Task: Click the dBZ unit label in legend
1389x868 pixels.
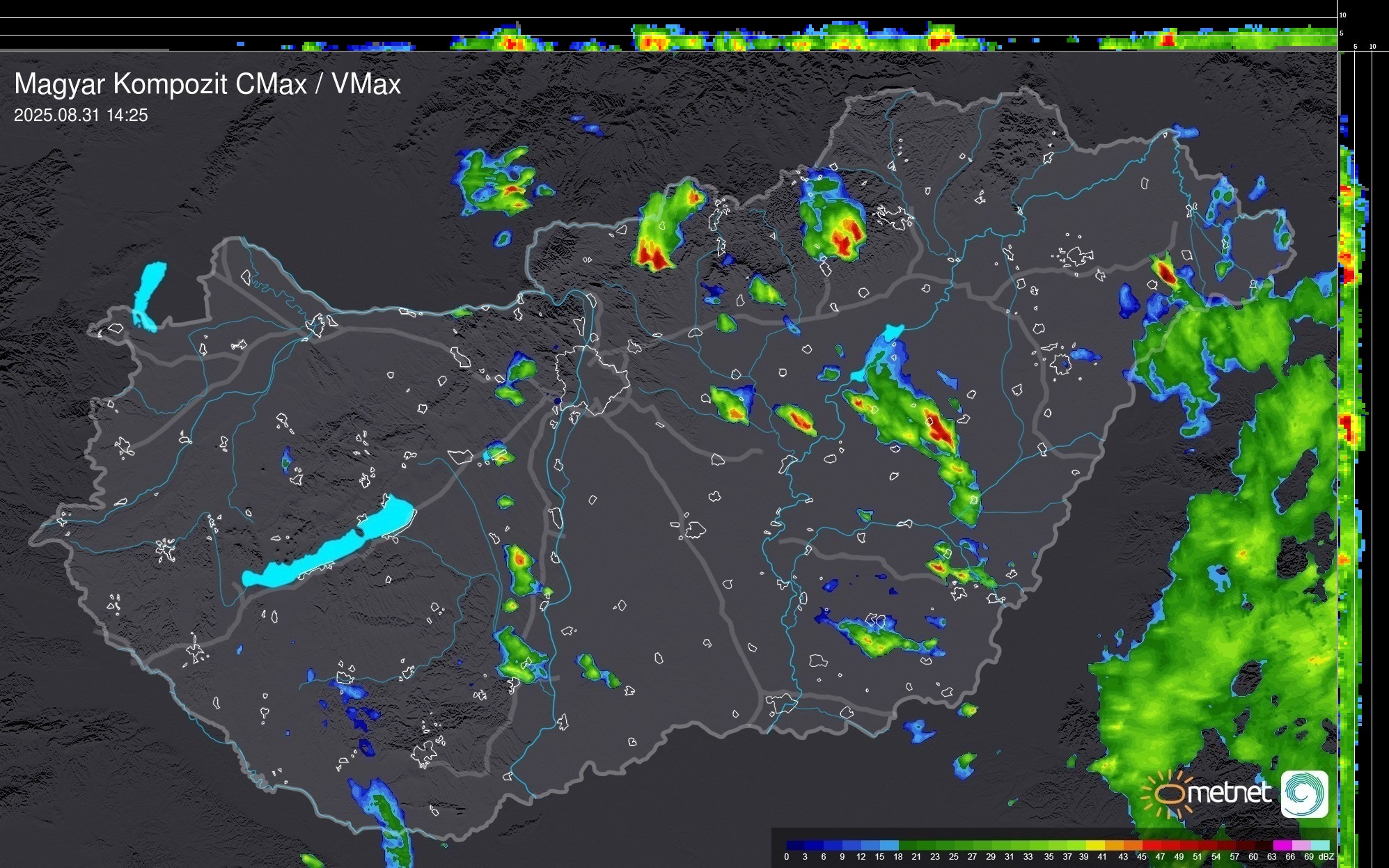Action: 1326,857
